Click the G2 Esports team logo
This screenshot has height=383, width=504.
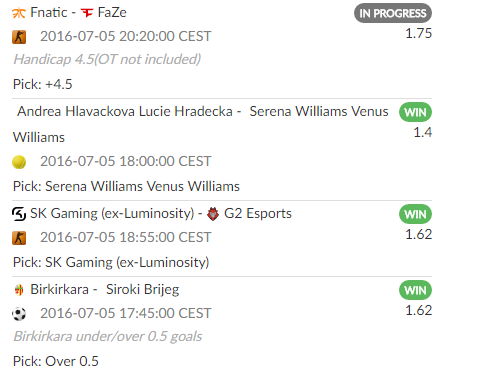(x=213, y=214)
